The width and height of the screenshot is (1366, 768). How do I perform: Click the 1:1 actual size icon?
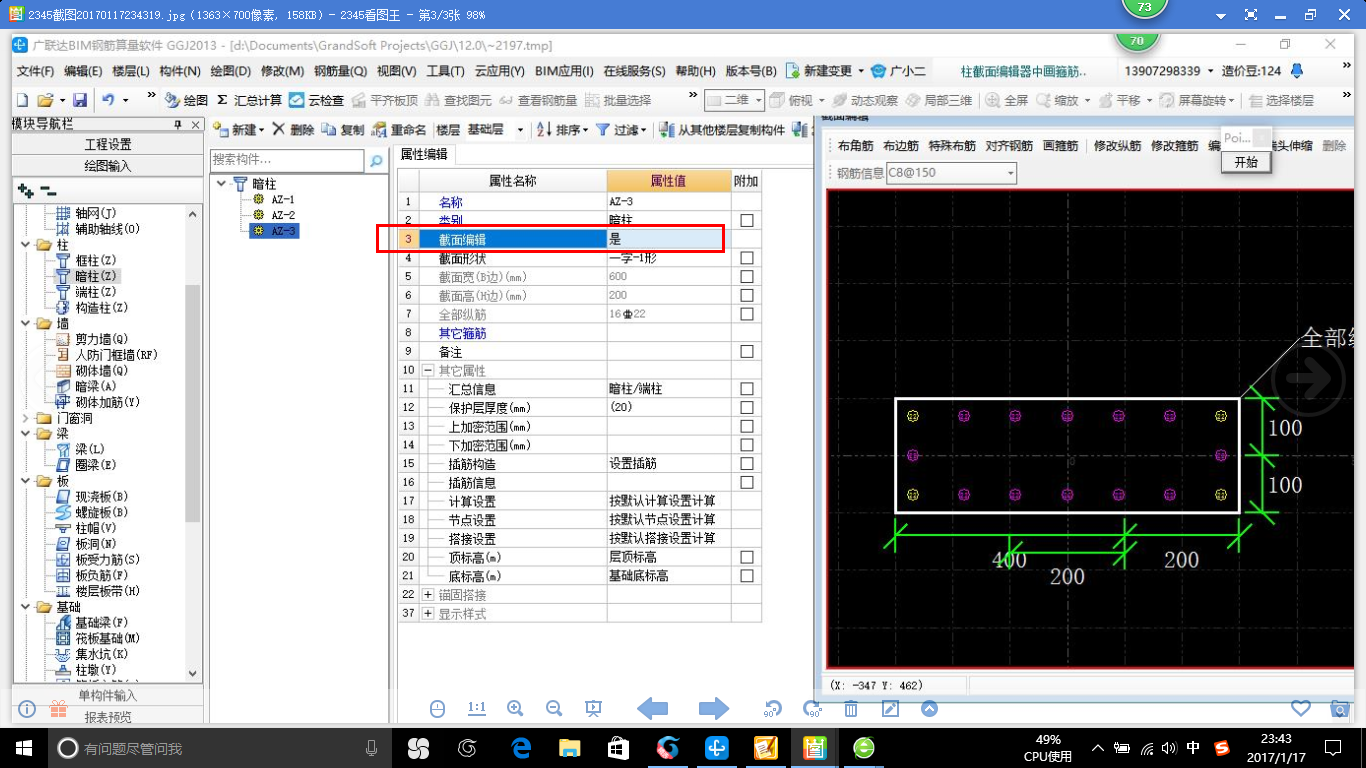point(476,708)
